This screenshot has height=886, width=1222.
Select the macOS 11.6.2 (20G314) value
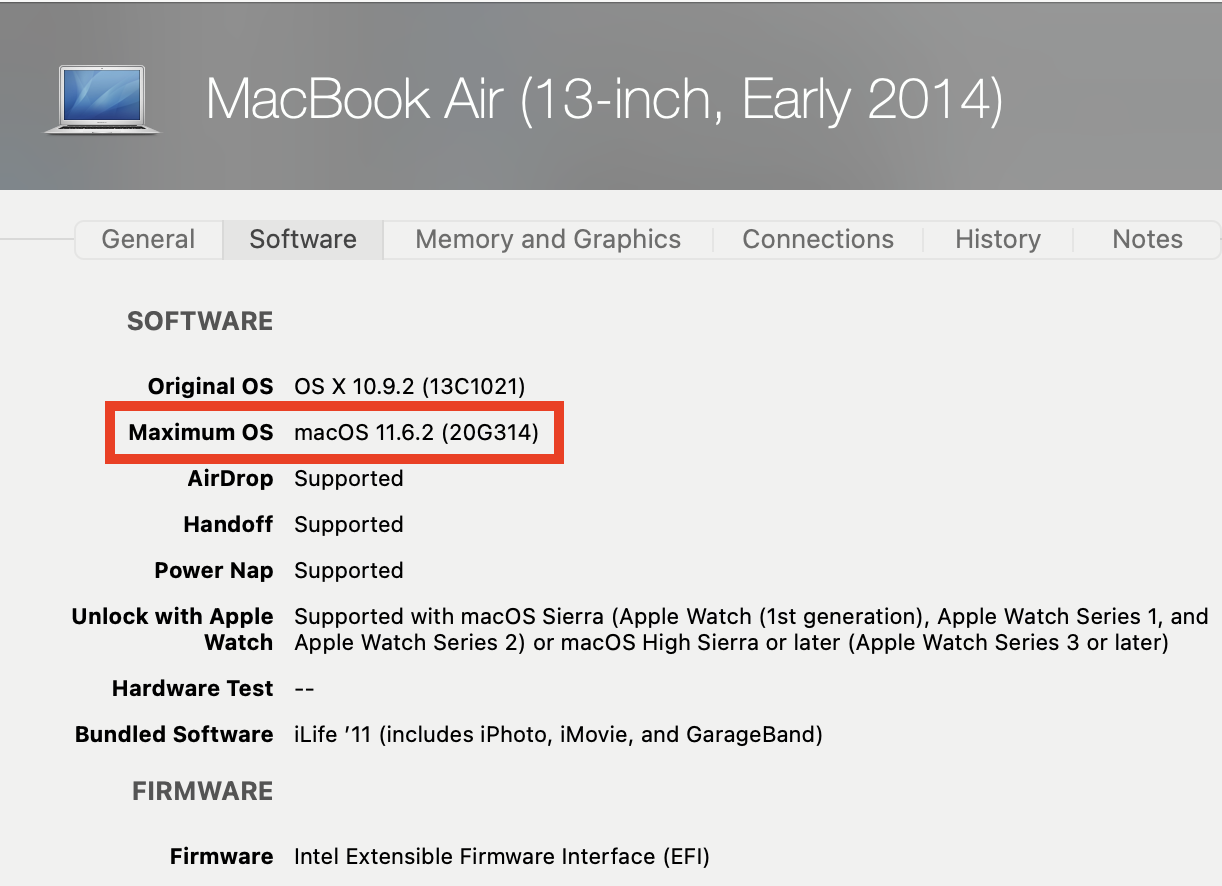coord(417,433)
